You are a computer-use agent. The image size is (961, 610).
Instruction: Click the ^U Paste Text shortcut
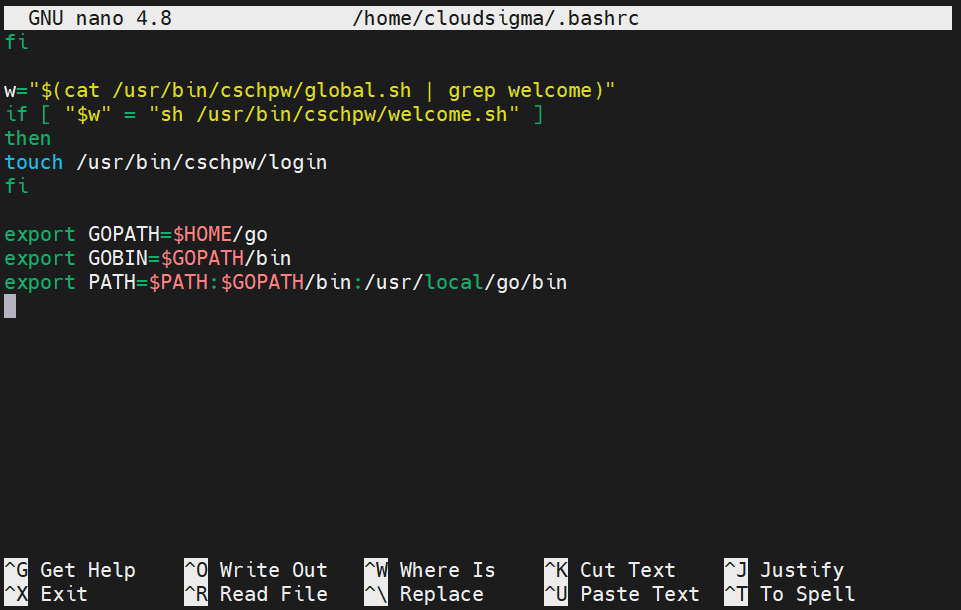tap(622, 594)
